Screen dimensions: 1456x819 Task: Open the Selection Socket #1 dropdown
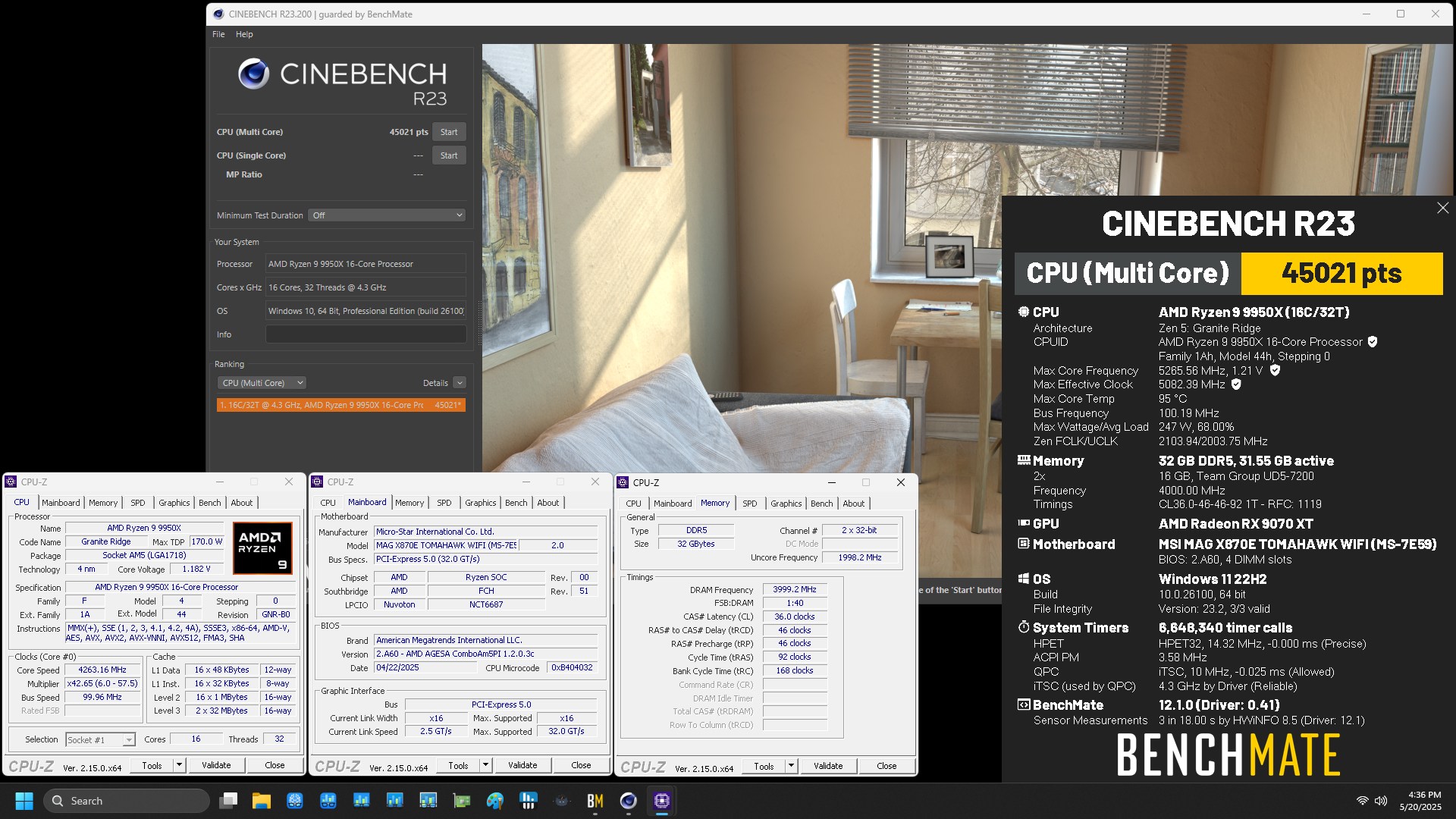click(100, 739)
